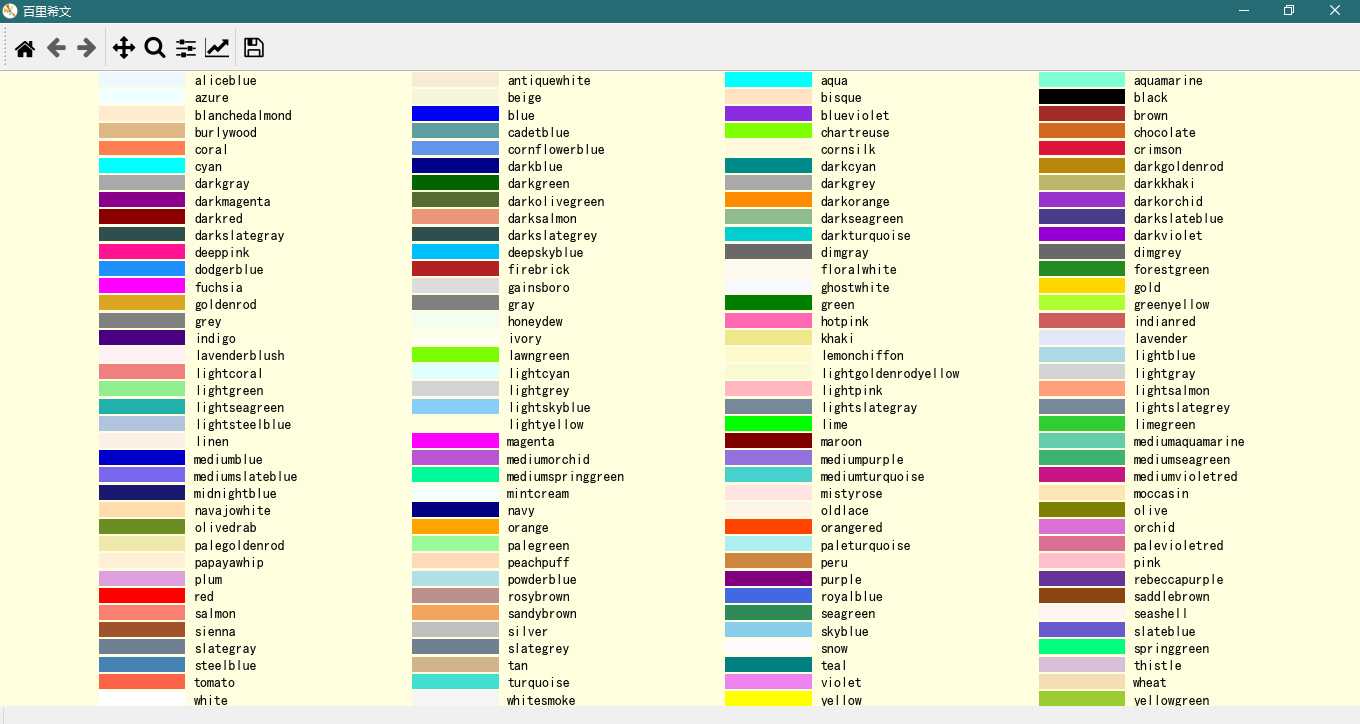Click the 'lightslategrey' label
Image resolution: width=1360 pixels, height=724 pixels.
[x=1182, y=407]
